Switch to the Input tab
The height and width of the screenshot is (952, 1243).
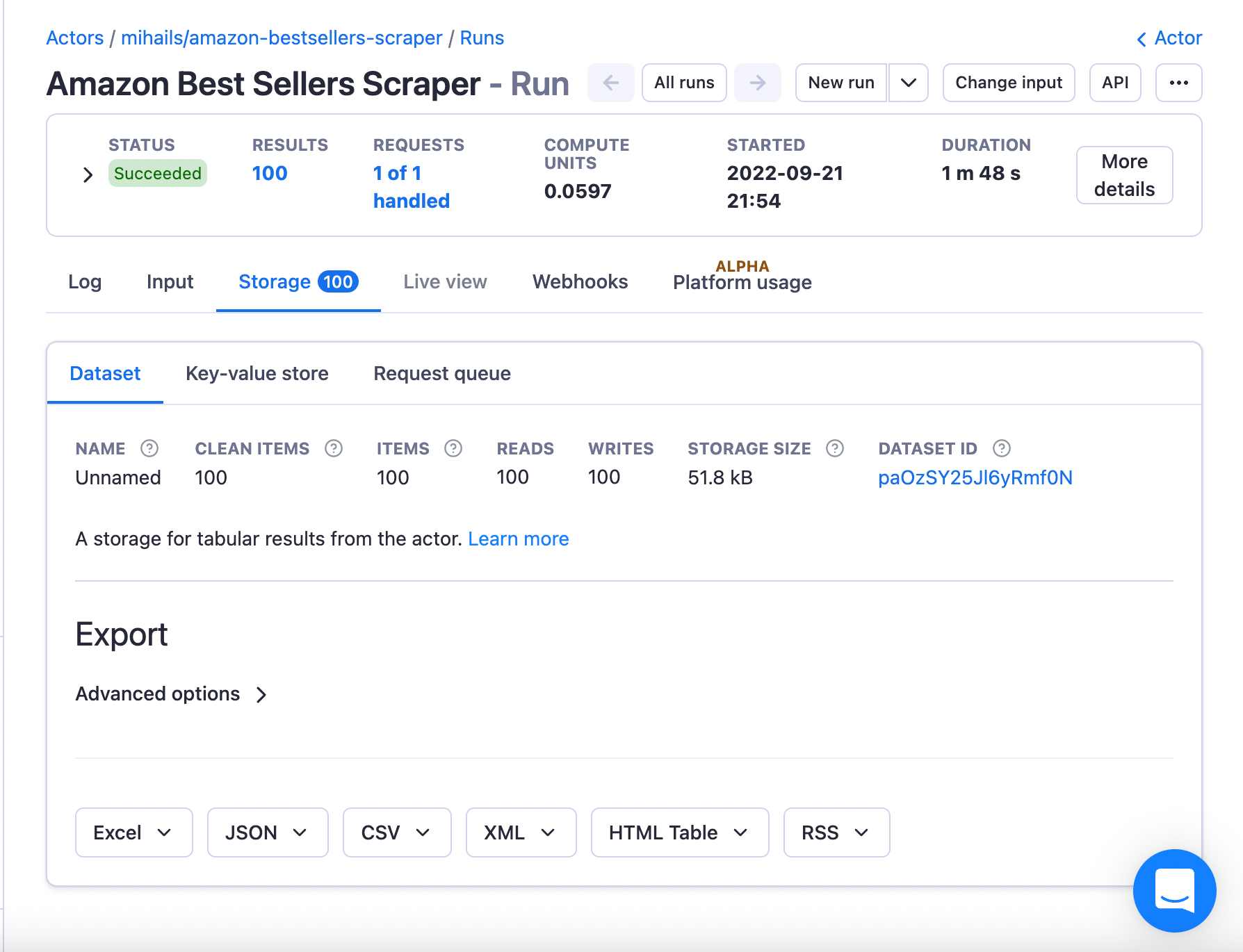[170, 282]
